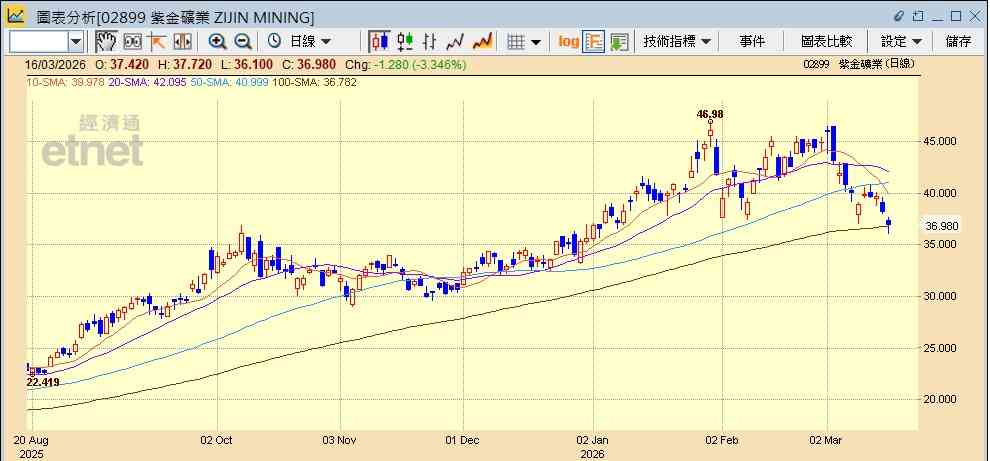This screenshot has height=461, width=990.
Task: Click the 45.000 price axis label
Action: [x=941, y=141]
